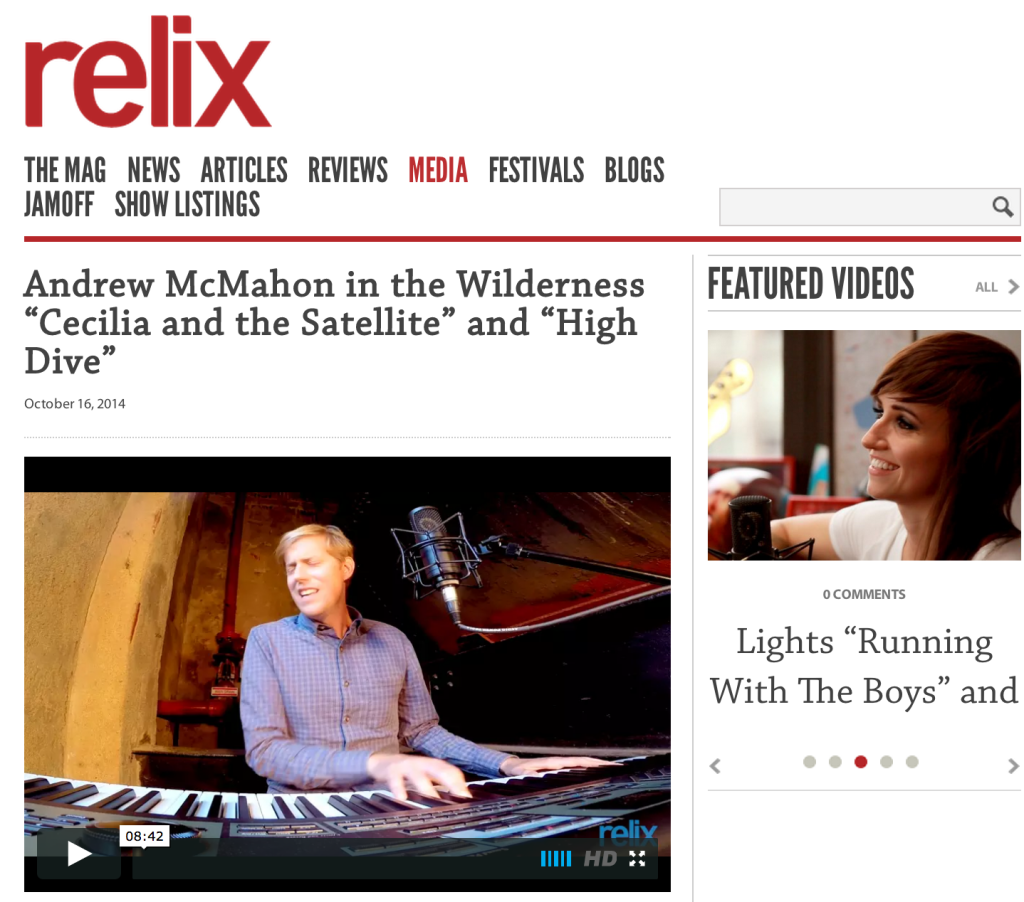Screen dimensions: 1024x902
Task: Click into the site search field
Action: pyautogui.click(x=869, y=207)
